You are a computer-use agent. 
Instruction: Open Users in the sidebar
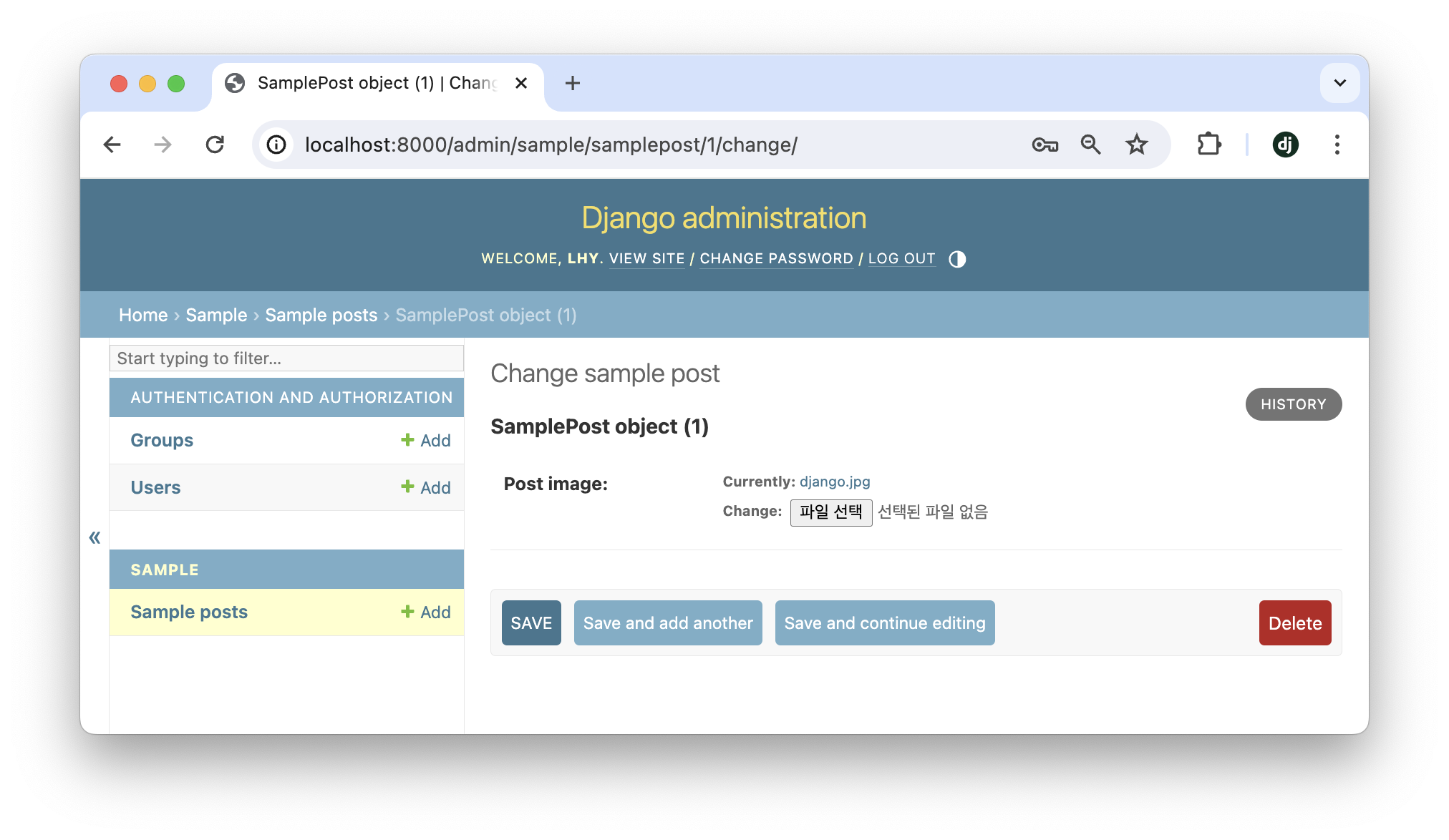tap(155, 487)
